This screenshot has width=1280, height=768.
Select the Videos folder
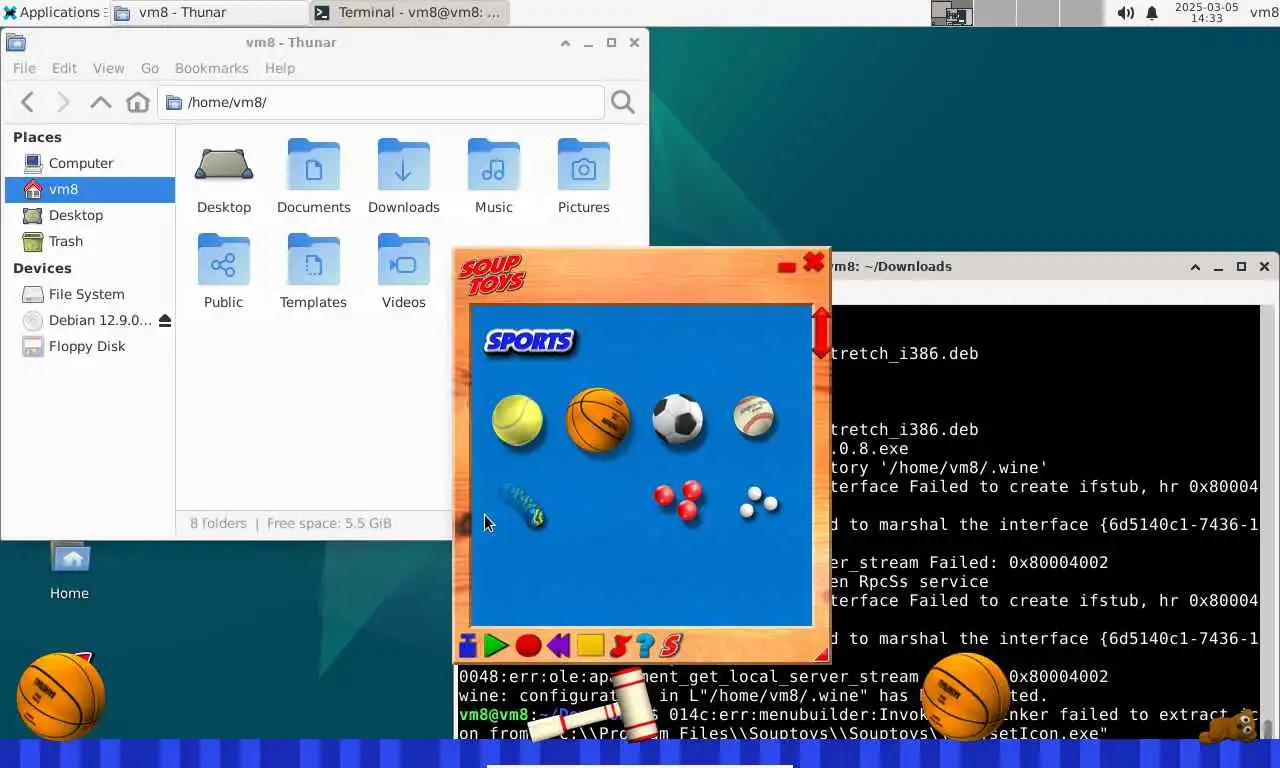pyautogui.click(x=404, y=272)
